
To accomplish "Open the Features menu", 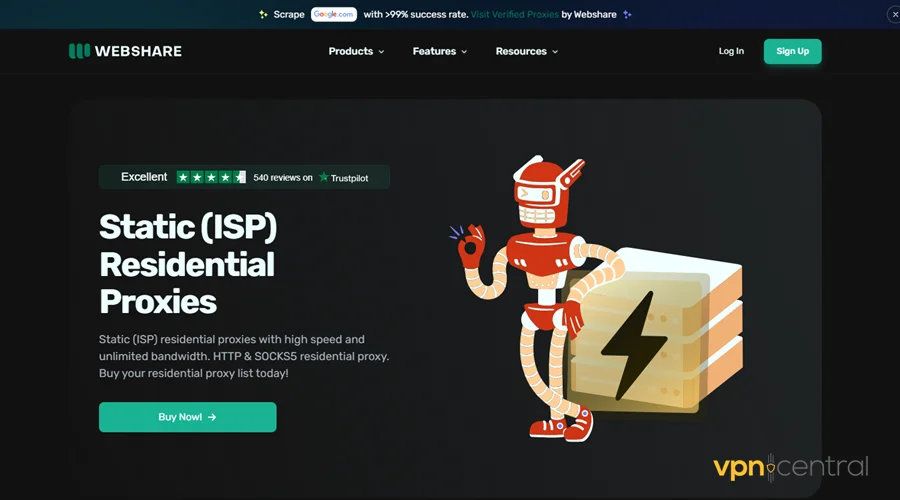I will point(440,51).
